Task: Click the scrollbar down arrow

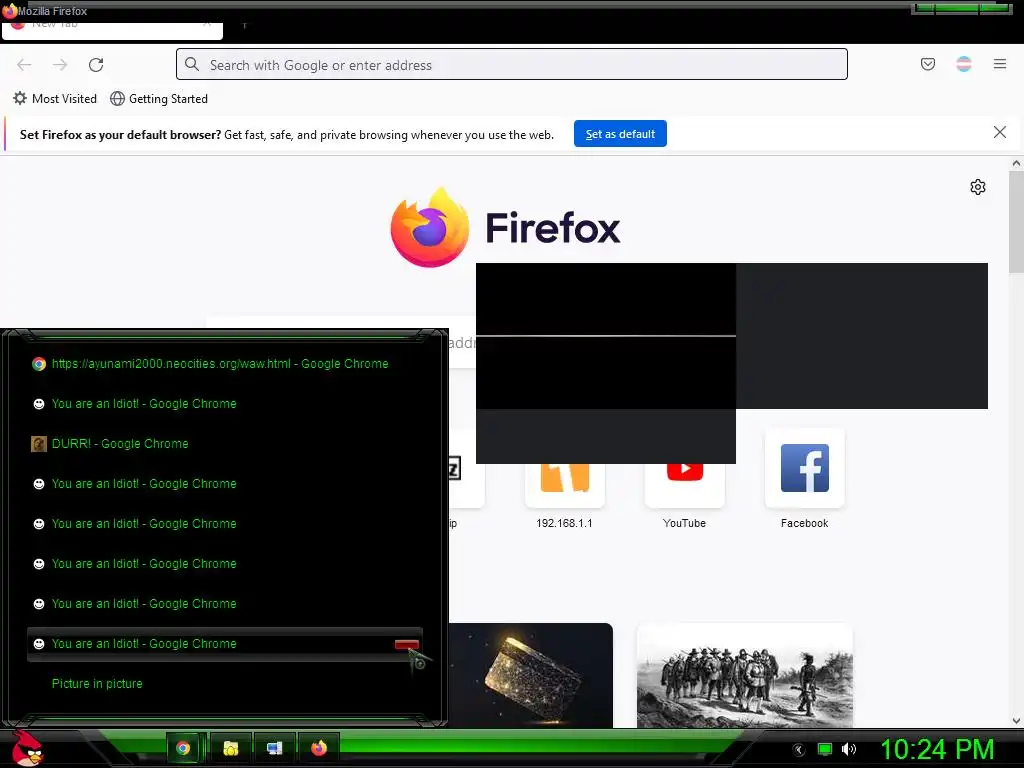Action: 1016,721
